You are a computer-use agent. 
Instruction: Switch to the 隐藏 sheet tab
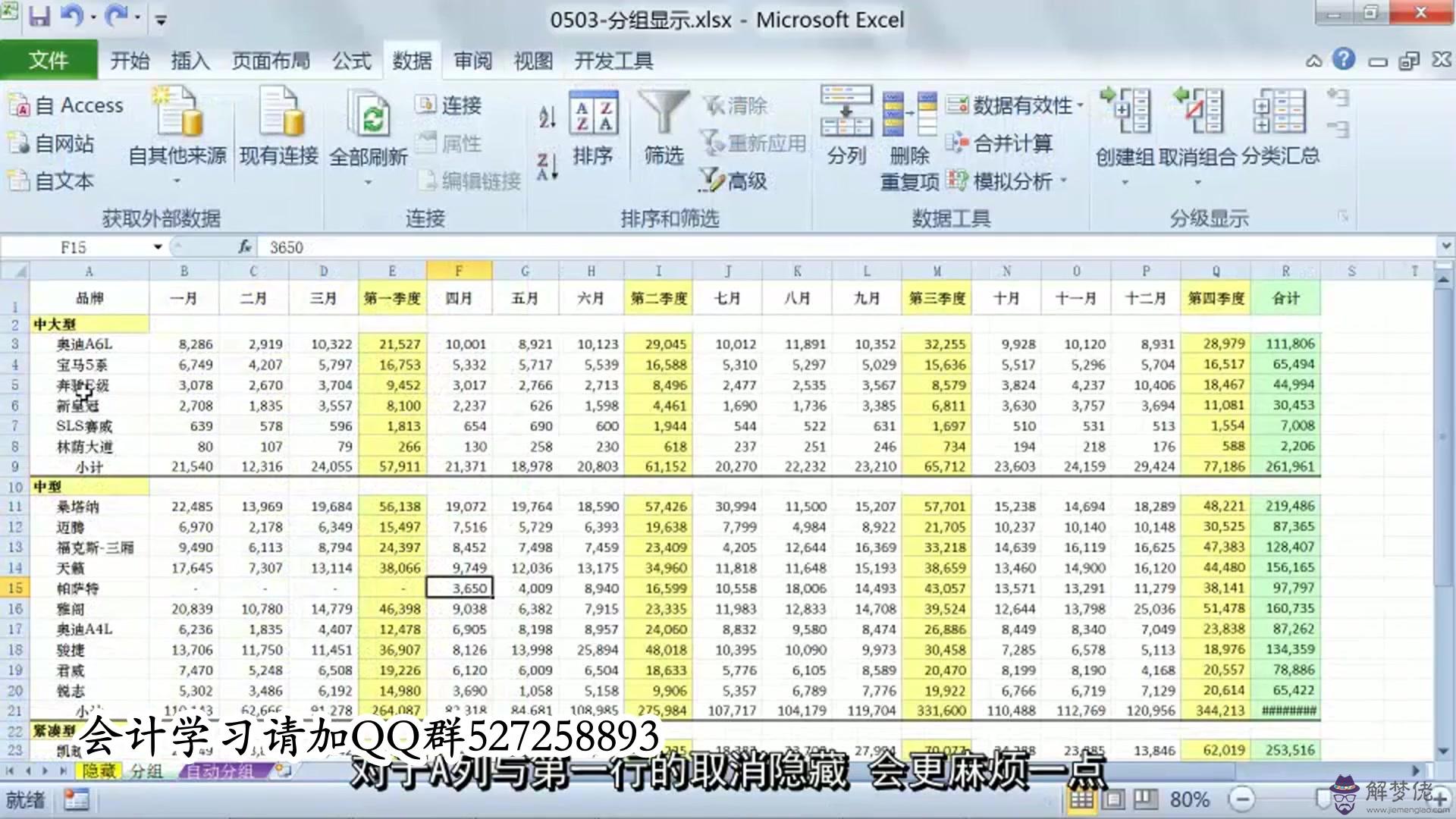(99, 771)
